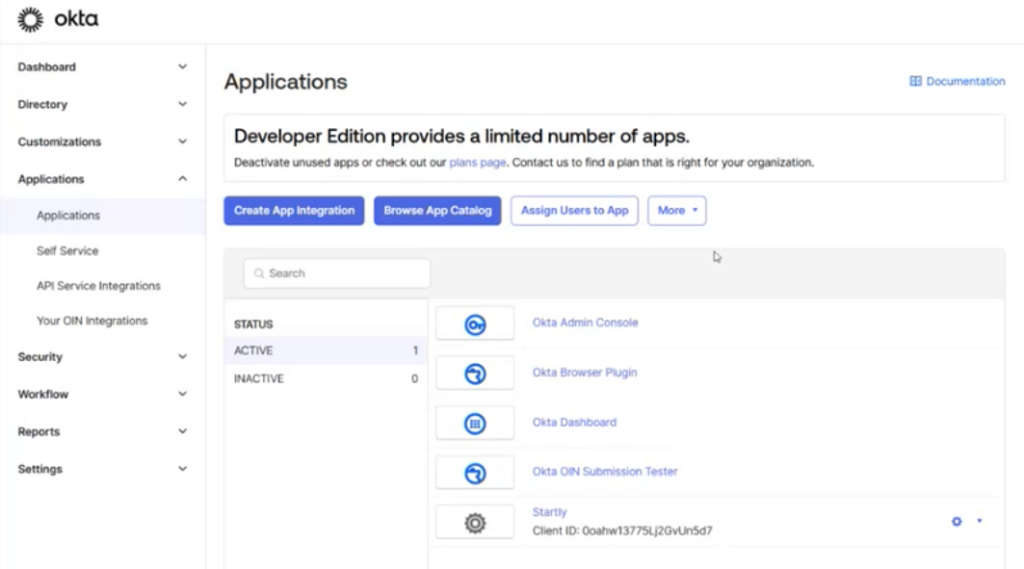Click the Okta sunburst logo
This screenshot has height=569, width=1024.
[30, 20]
